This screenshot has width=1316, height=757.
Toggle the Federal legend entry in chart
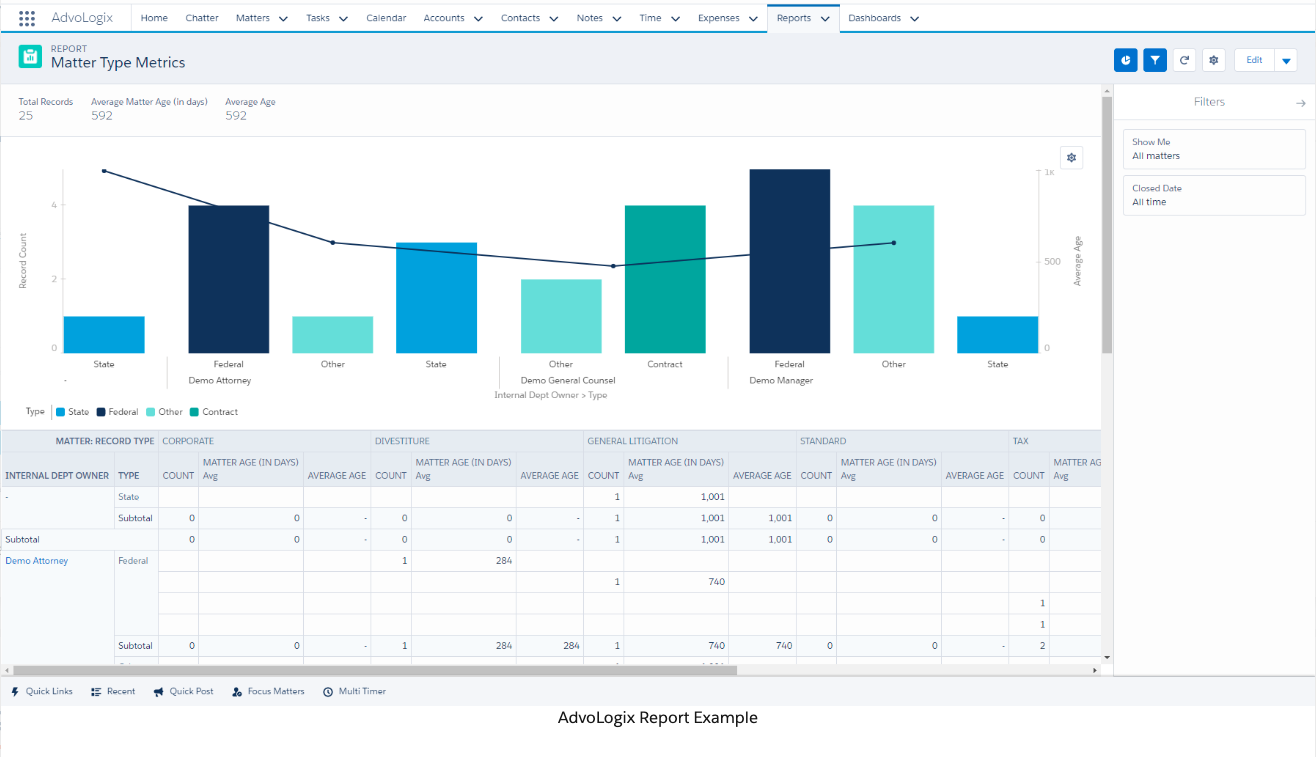point(118,412)
